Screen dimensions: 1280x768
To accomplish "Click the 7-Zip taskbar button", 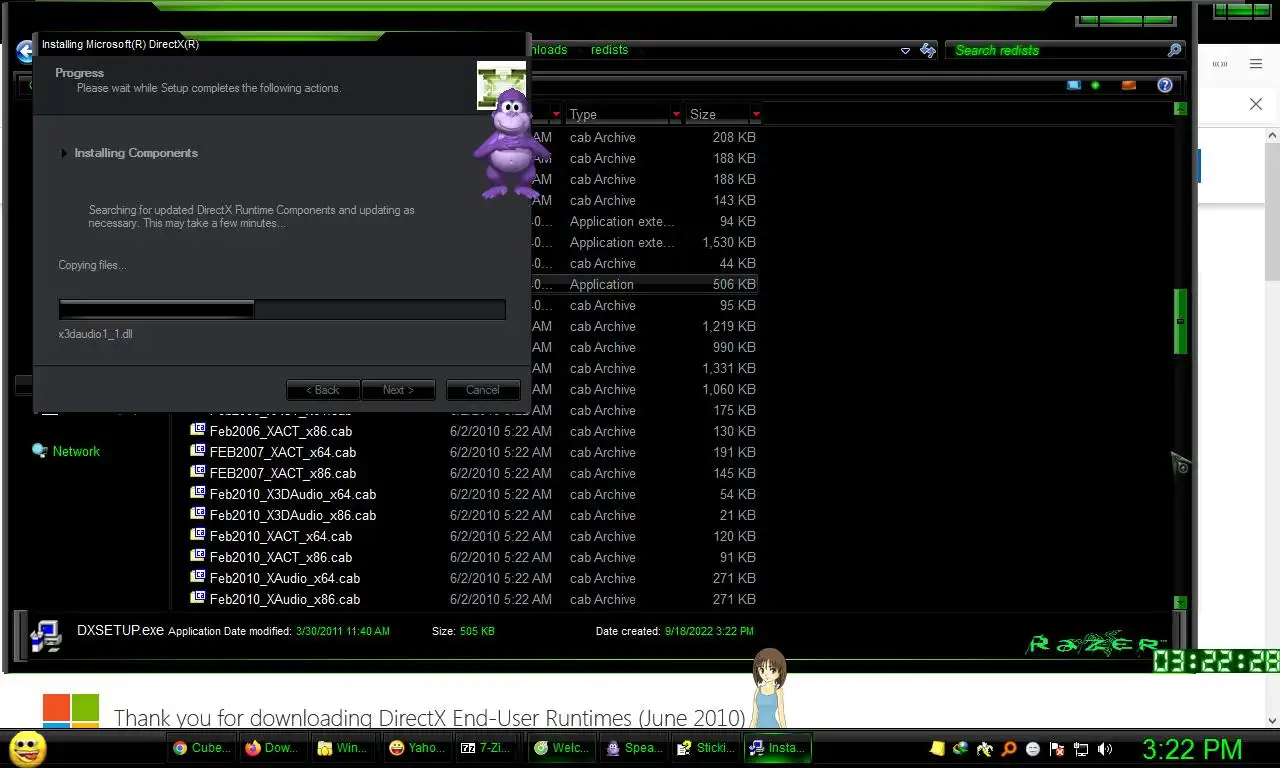I will (488, 747).
